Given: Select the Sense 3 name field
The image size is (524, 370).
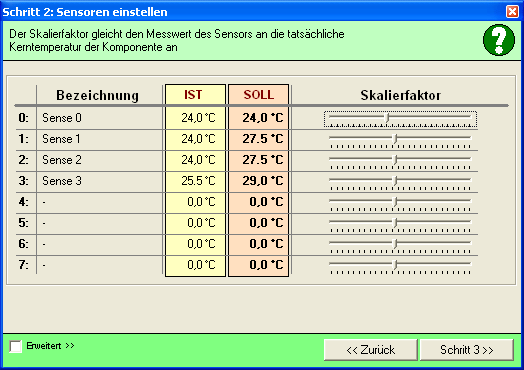Looking at the screenshot, I should point(100,181).
